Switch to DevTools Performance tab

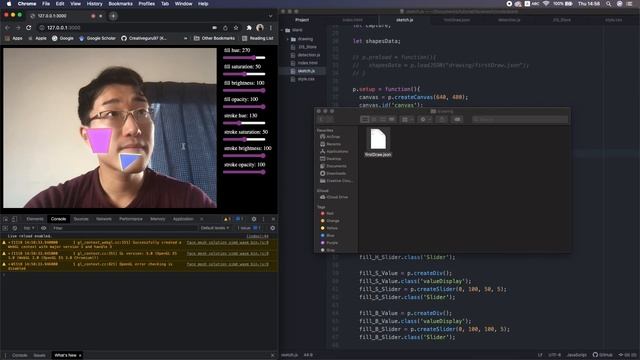tap(131, 219)
